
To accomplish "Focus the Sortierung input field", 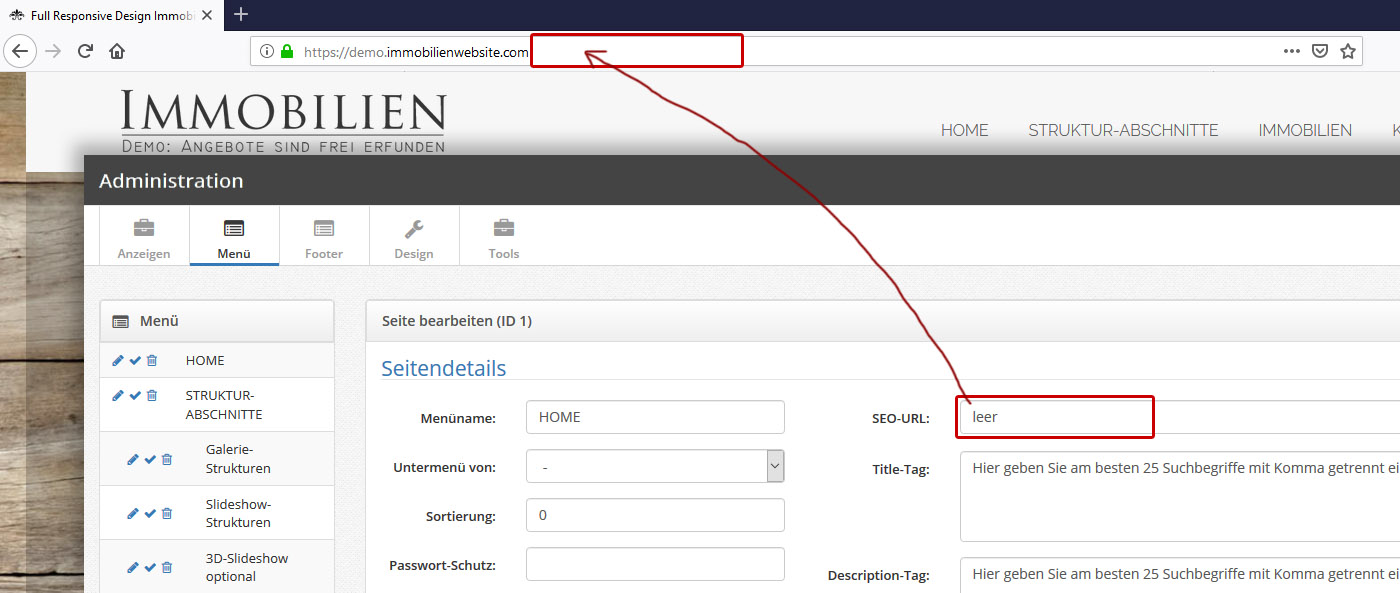I will pyautogui.click(x=655, y=515).
